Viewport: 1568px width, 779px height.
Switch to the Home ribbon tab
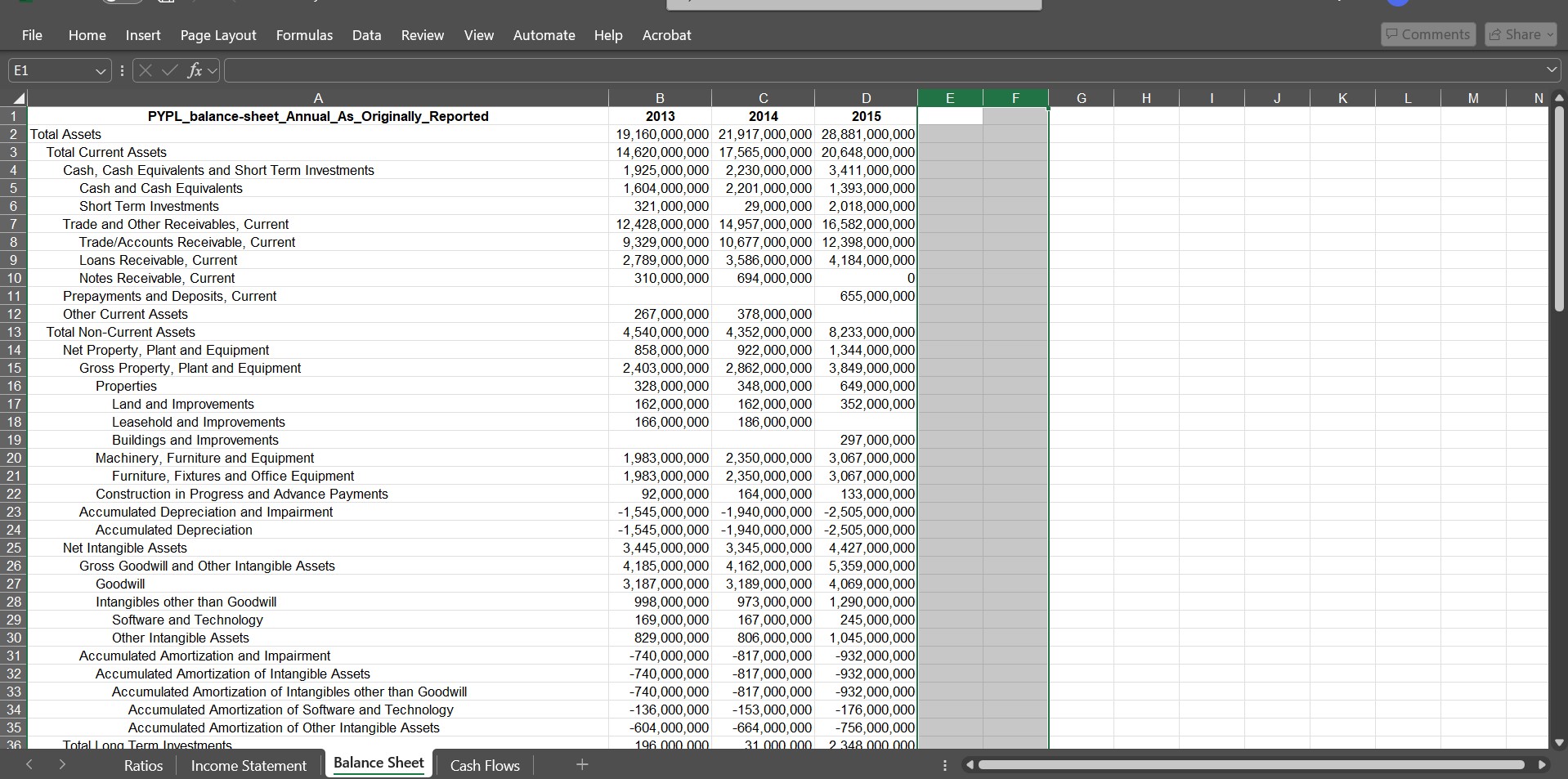(x=87, y=35)
